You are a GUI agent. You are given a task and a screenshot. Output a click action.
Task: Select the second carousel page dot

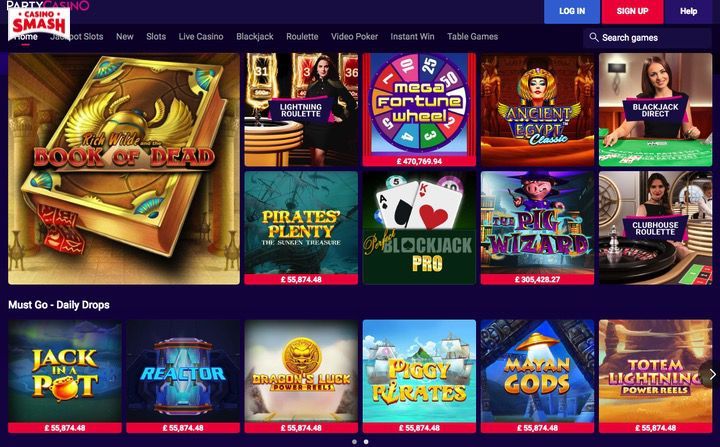pos(366,441)
